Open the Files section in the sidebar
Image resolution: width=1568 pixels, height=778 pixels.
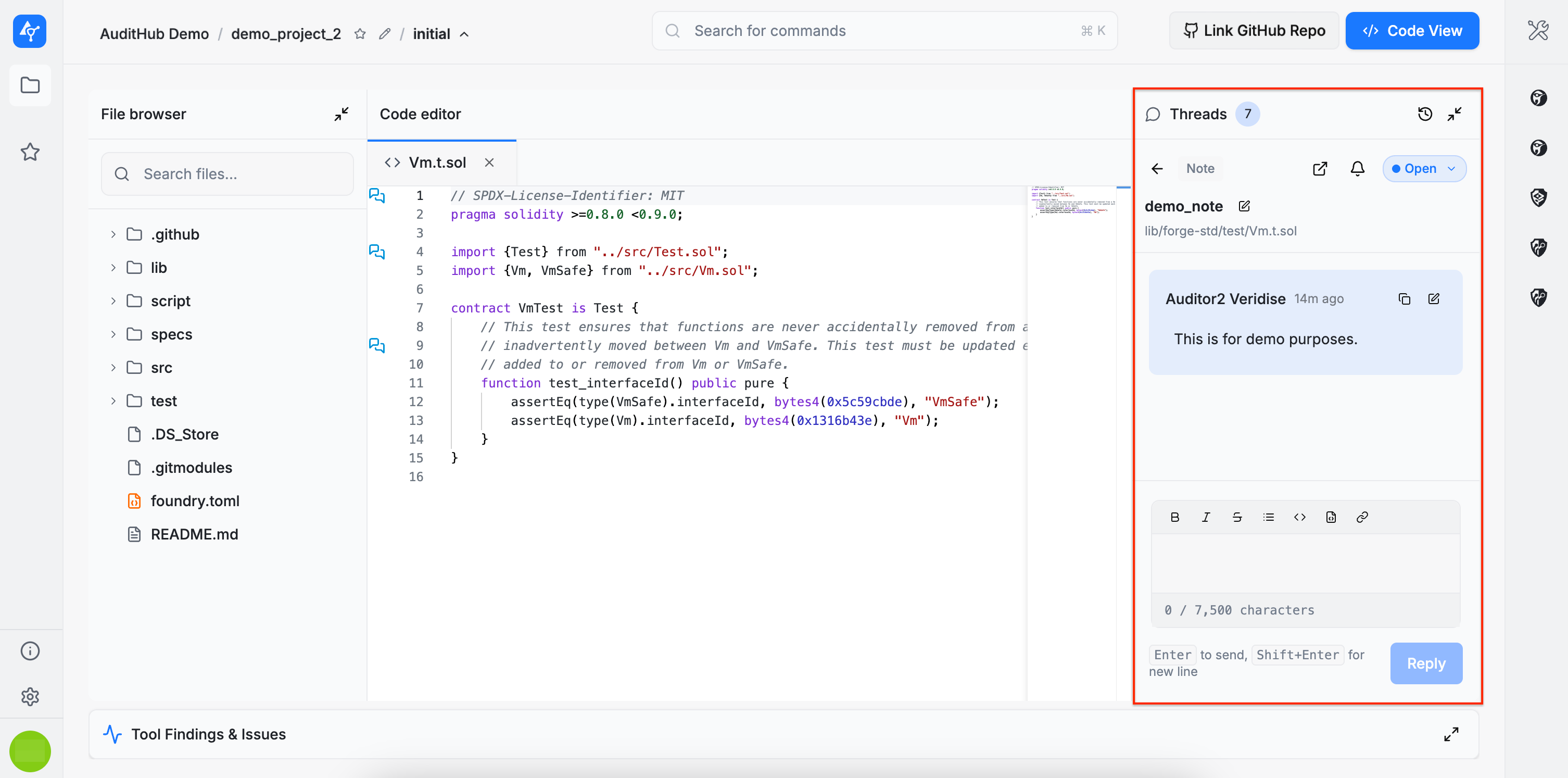(30, 85)
